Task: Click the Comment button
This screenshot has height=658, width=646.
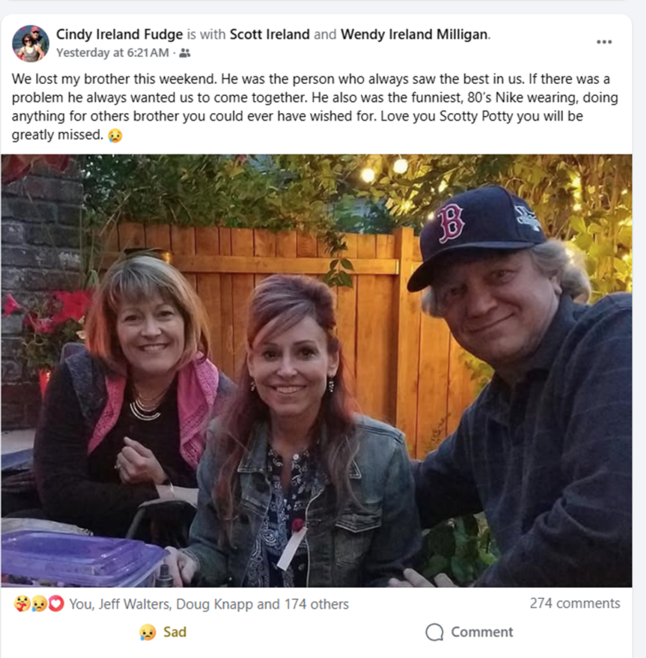Action: tap(469, 632)
